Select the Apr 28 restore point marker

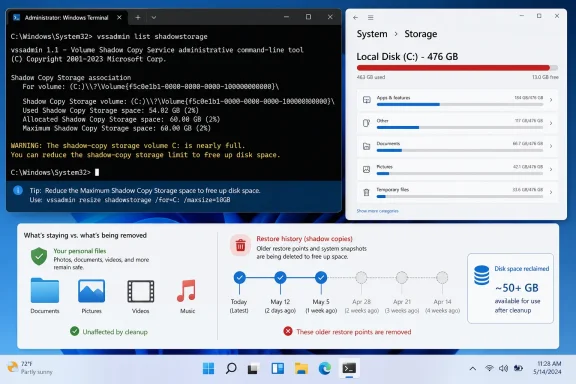point(361,277)
